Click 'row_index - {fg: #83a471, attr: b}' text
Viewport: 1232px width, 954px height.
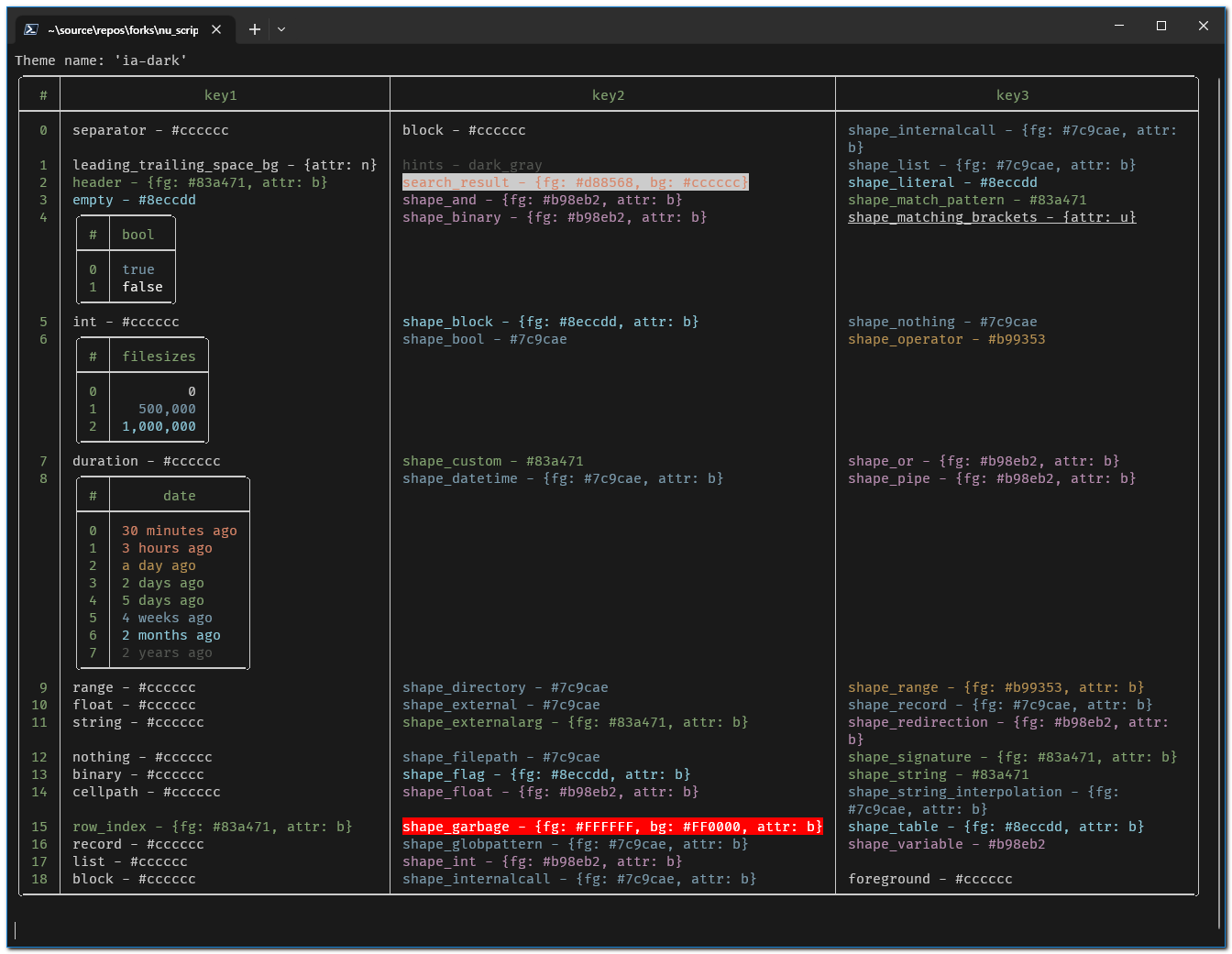(x=213, y=827)
